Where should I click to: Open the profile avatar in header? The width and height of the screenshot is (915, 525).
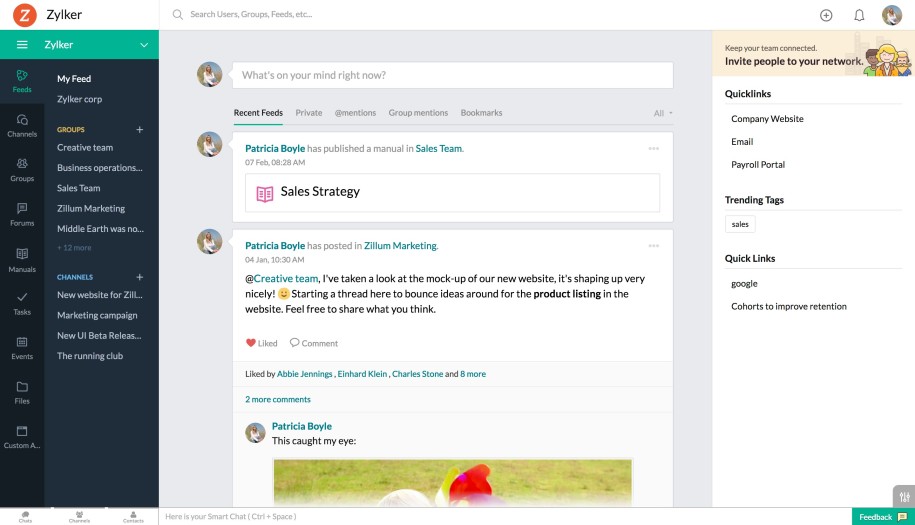coord(892,15)
